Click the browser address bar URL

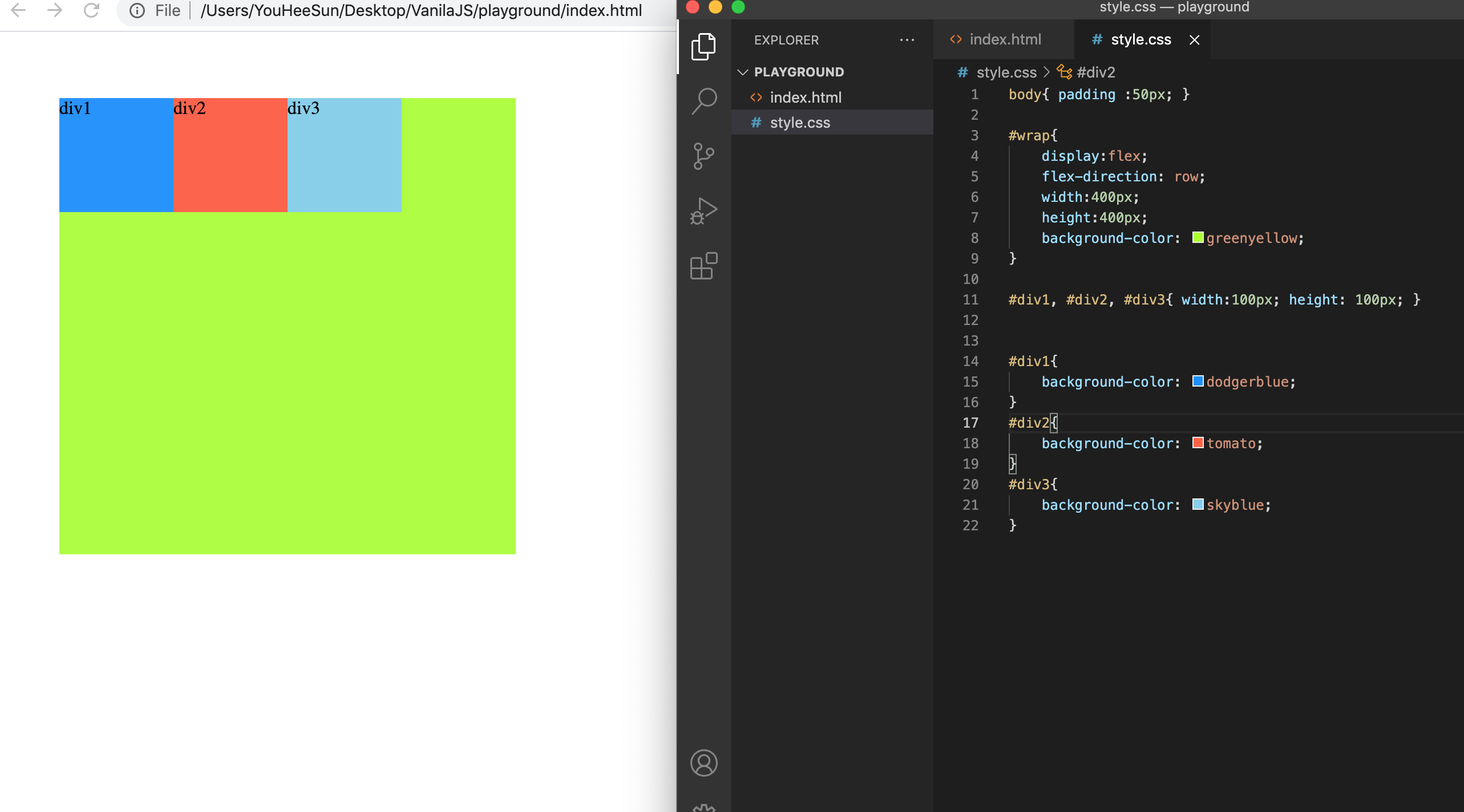click(x=421, y=10)
